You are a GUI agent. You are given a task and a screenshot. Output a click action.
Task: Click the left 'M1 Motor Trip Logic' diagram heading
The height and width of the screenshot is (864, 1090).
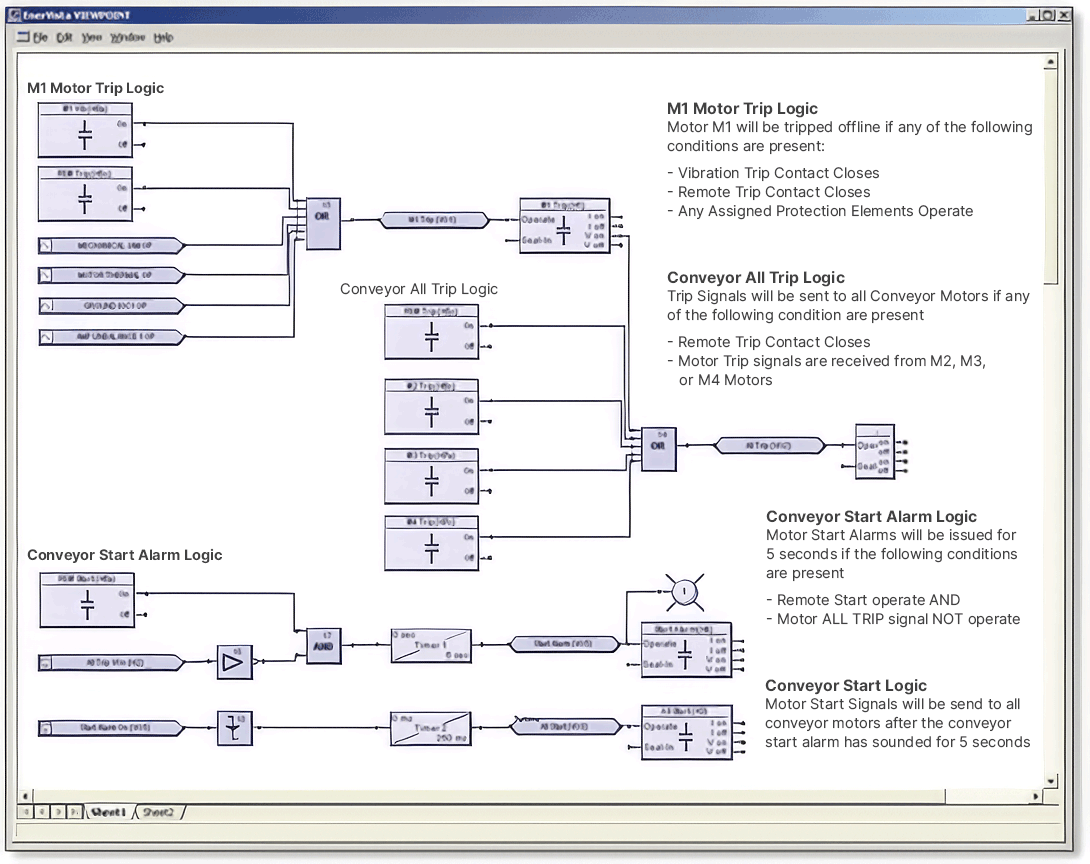(x=96, y=88)
